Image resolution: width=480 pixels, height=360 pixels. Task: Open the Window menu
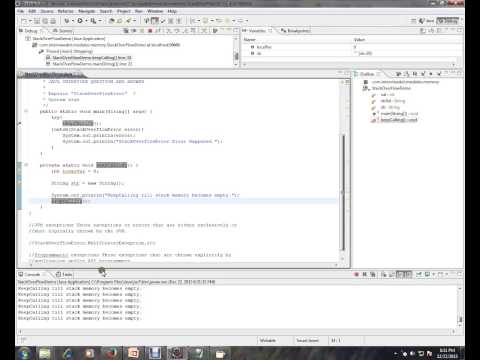155,11
